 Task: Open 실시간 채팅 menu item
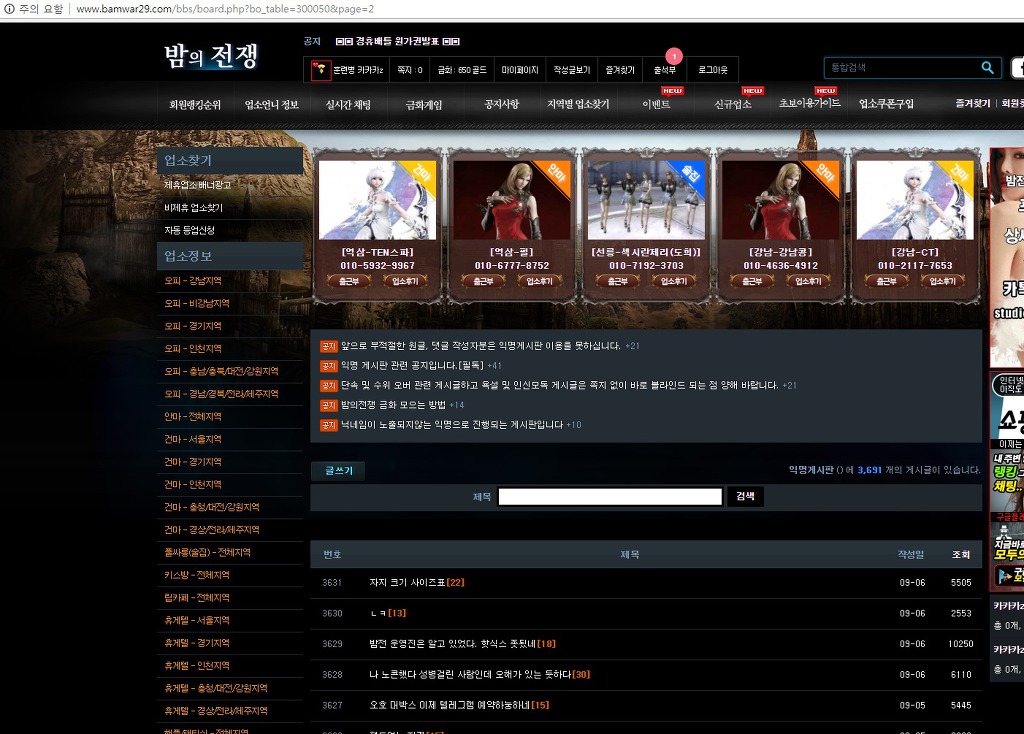click(348, 104)
